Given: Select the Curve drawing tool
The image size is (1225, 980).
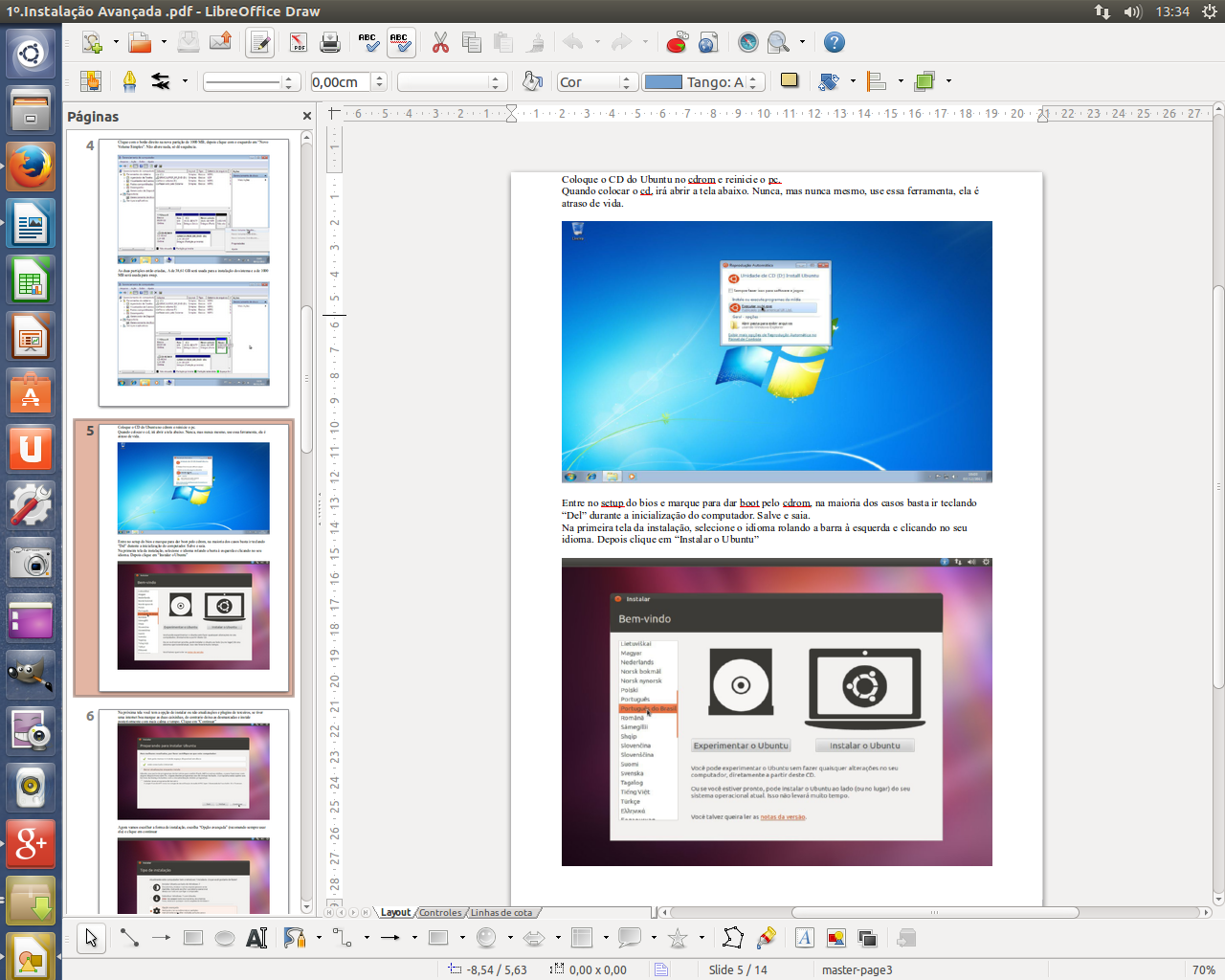Looking at the screenshot, I should (294, 938).
